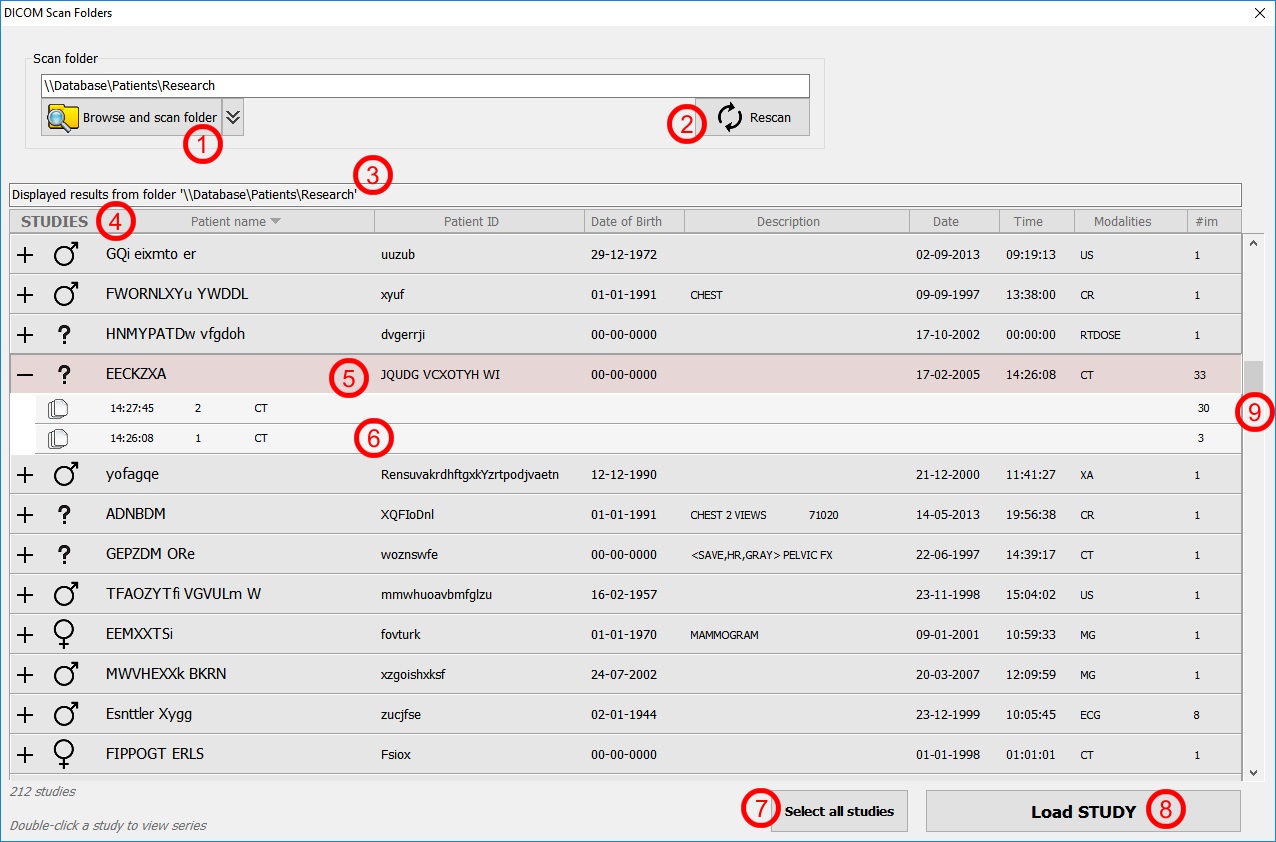Click the series icon for series 14:27:45

[58, 408]
